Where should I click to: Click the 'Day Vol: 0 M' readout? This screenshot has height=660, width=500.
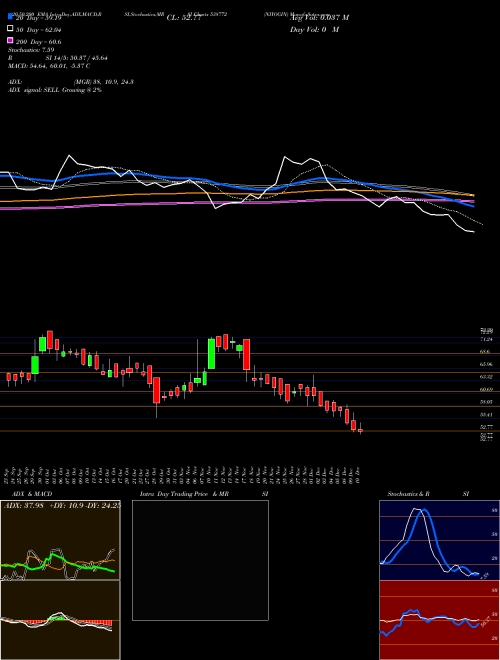click(314, 29)
